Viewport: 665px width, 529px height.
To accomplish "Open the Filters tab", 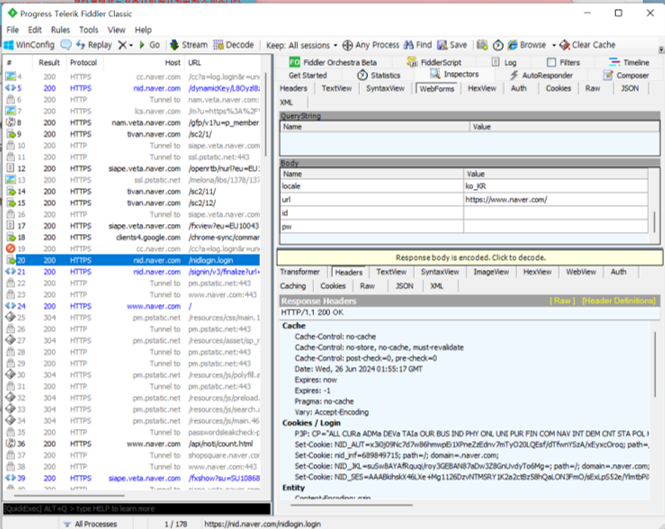I will [563, 62].
